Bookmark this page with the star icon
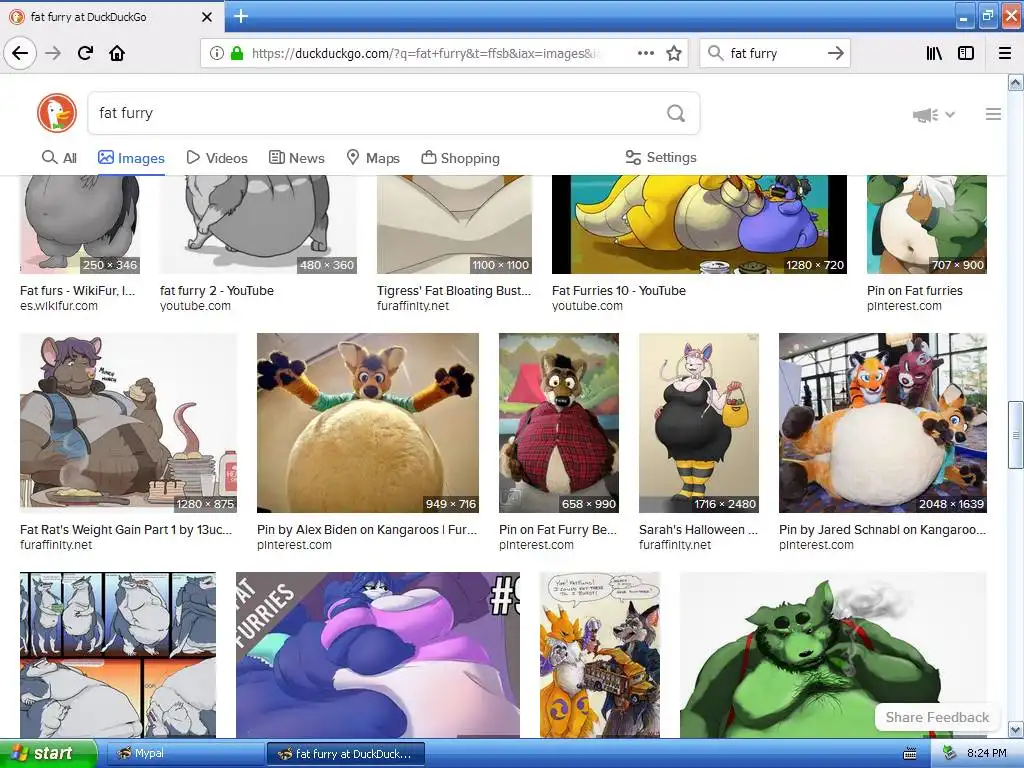This screenshot has width=1024, height=768. pyautogui.click(x=674, y=53)
